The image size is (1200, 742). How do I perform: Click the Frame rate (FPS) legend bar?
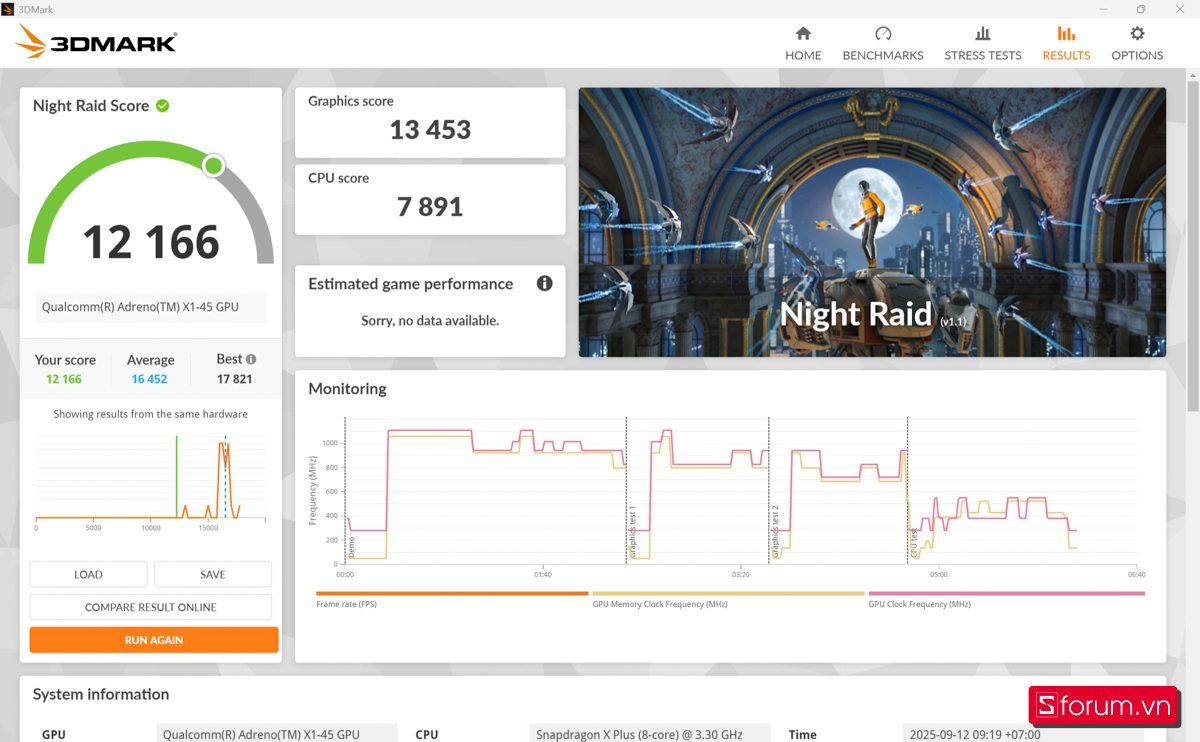pyautogui.click(x=452, y=594)
